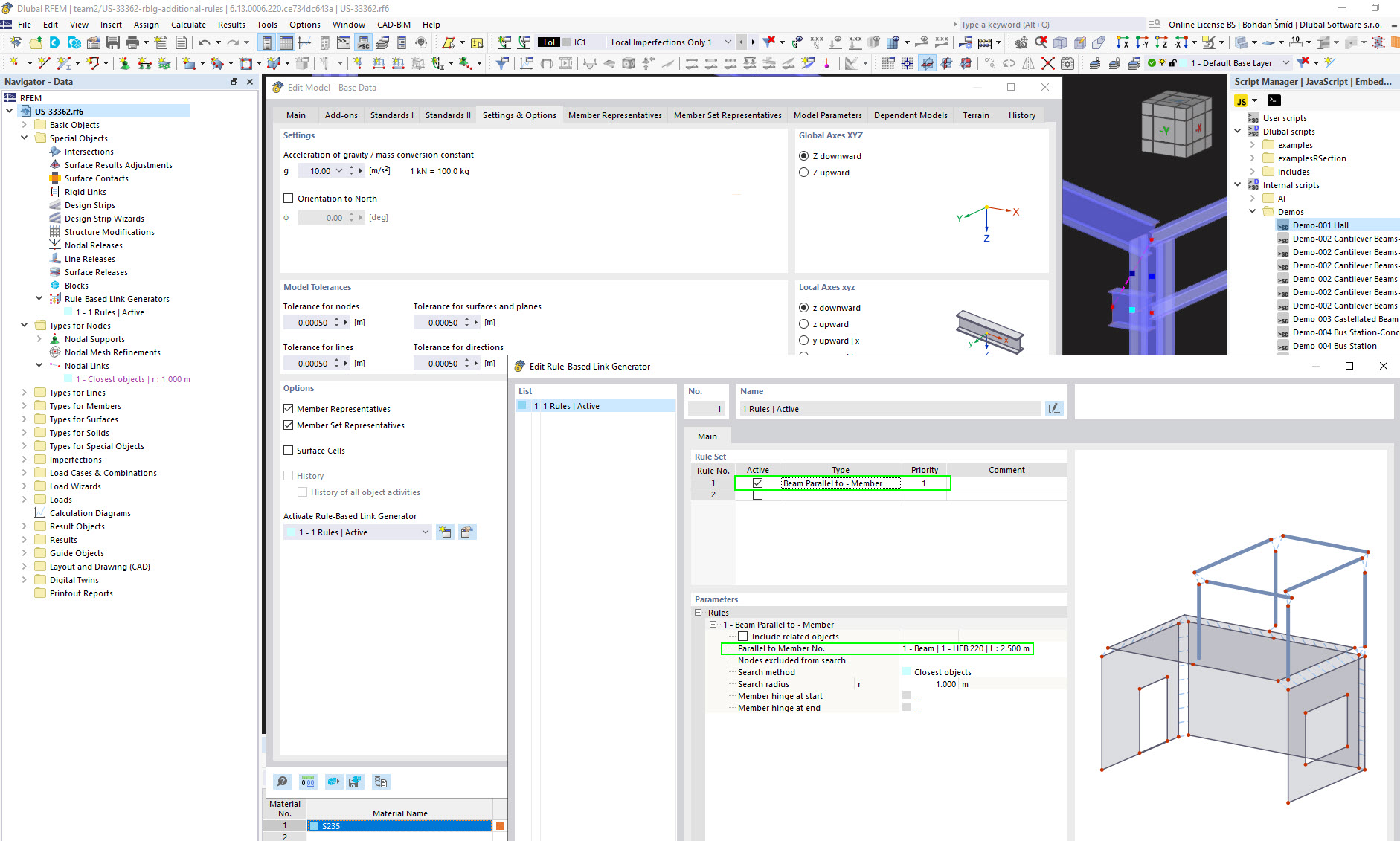Click the next load case arrow
Image resolution: width=1400 pixels, height=841 pixels.
tap(753, 42)
